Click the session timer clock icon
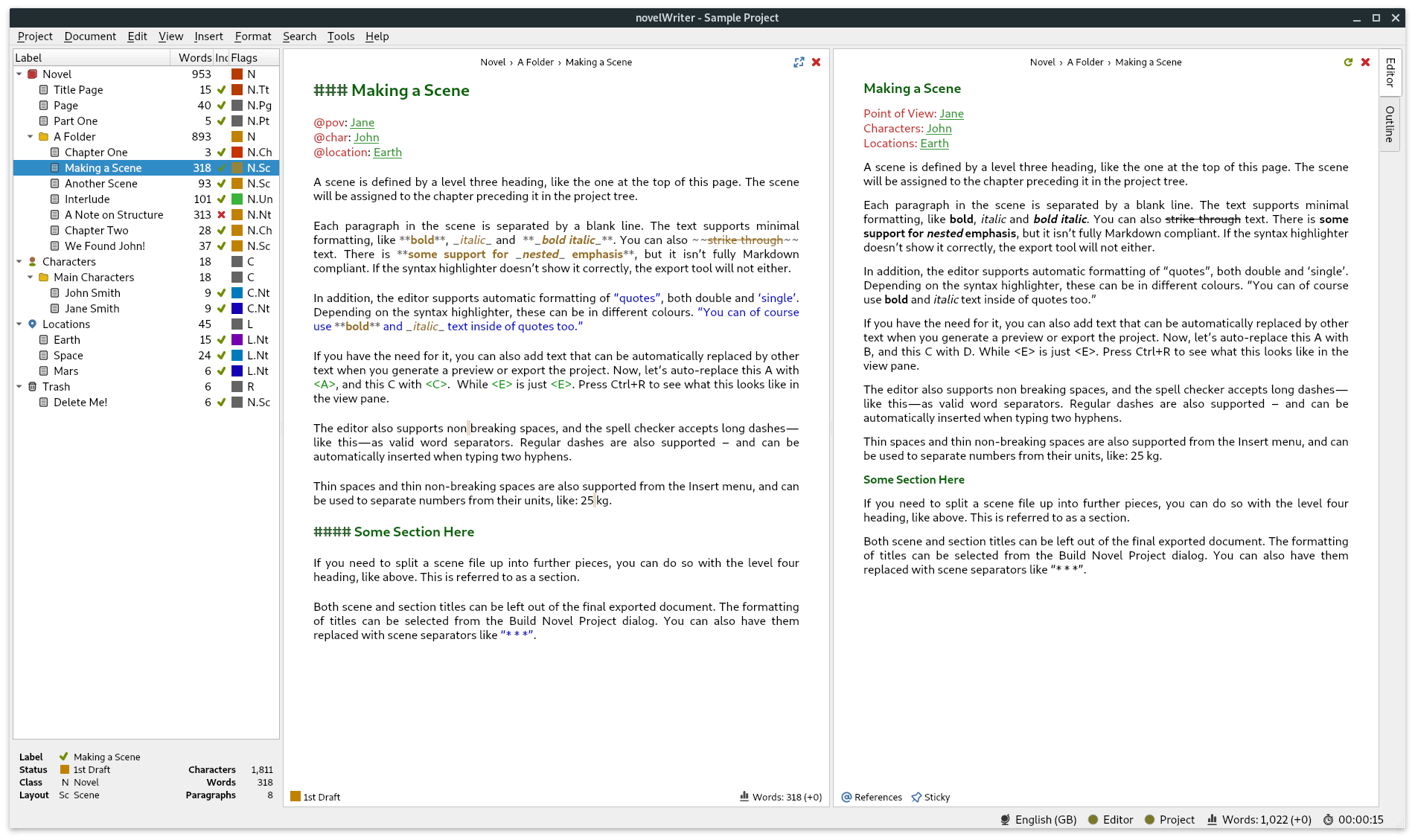Screen dimensions: 1415x840 (x=1329, y=819)
